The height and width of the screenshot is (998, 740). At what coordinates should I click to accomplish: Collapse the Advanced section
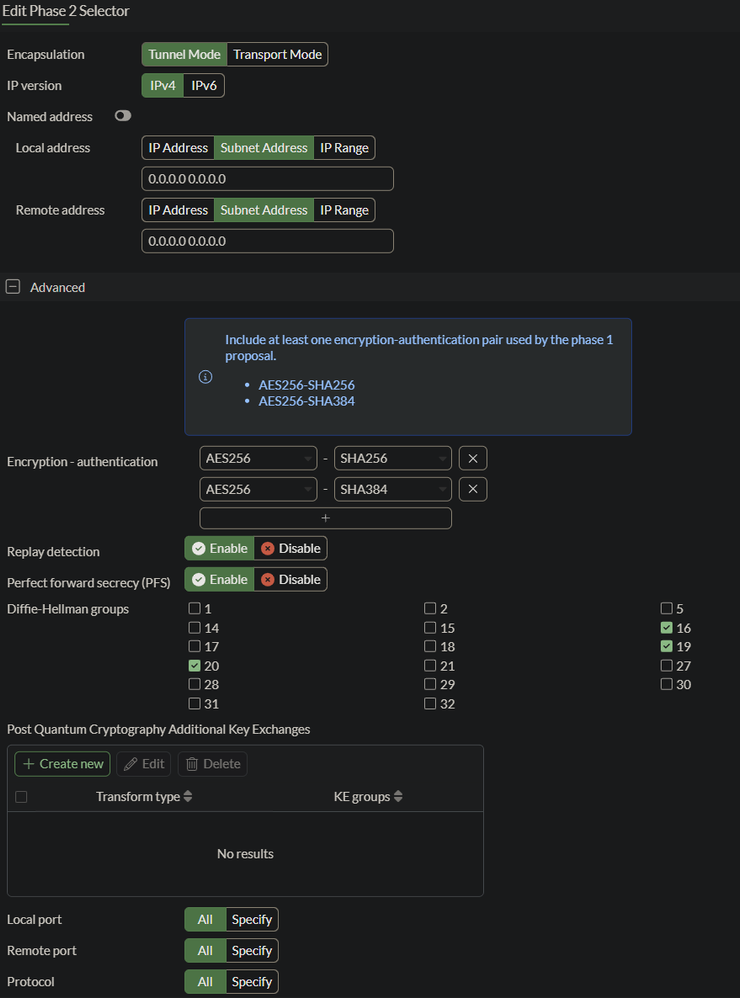(x=13, y=287)
